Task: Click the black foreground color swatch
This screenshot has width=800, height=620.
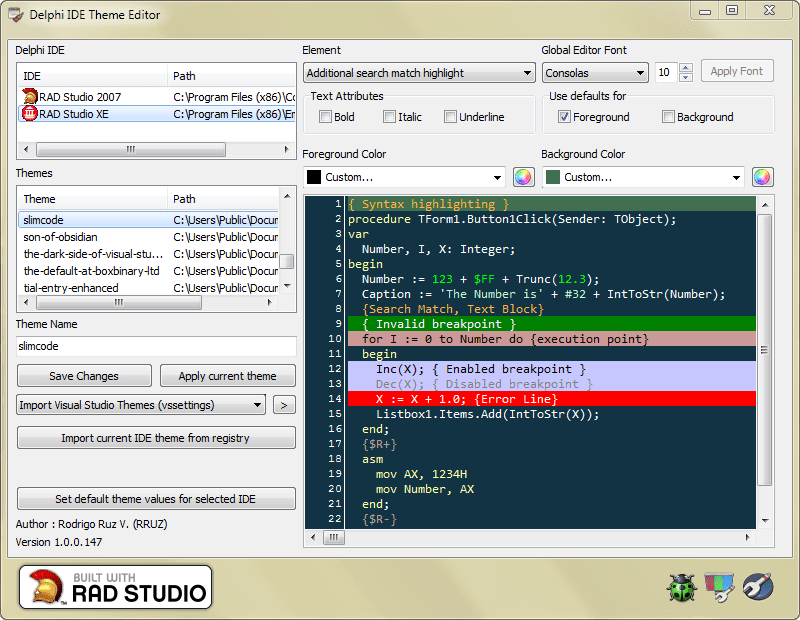Action: pos(314,177)
